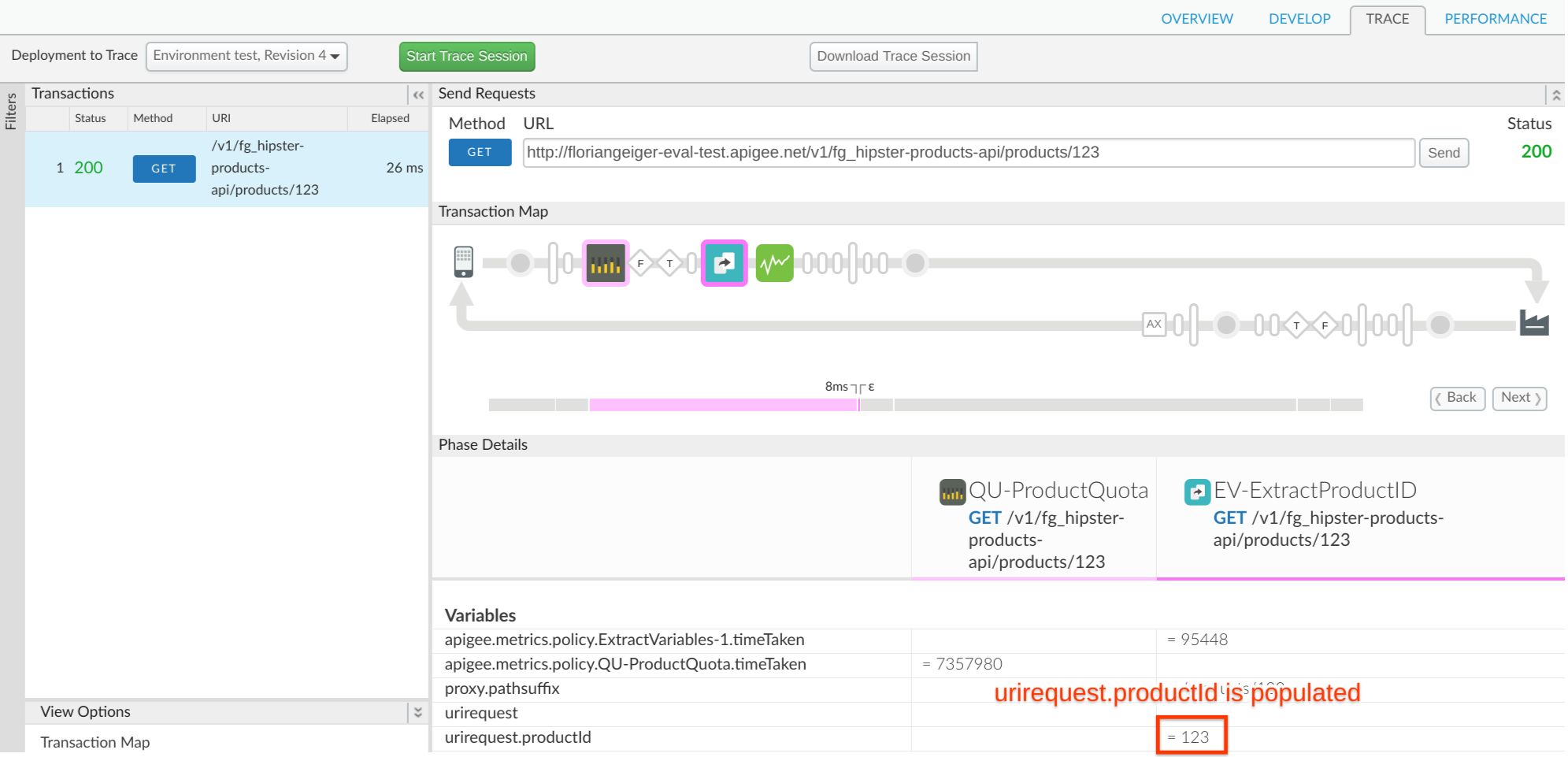Switch to the PERFORMANCE tab

tap(1496, 19)
